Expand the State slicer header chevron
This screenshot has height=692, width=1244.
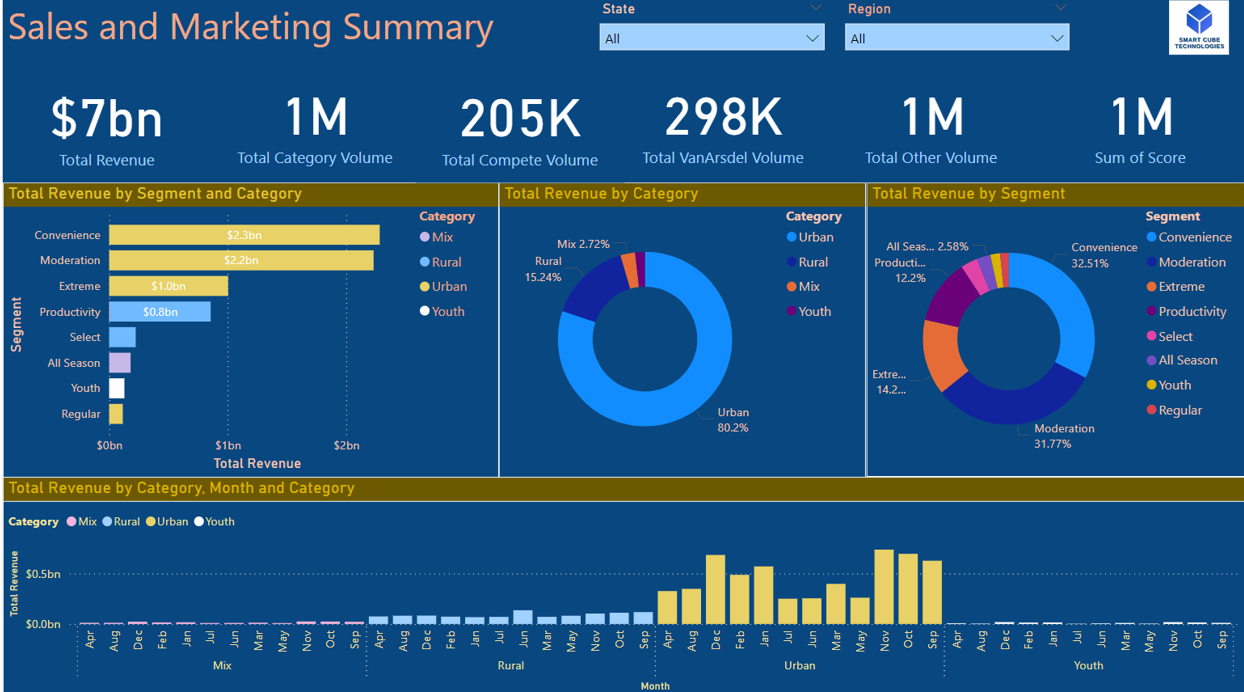coord(815,8)
